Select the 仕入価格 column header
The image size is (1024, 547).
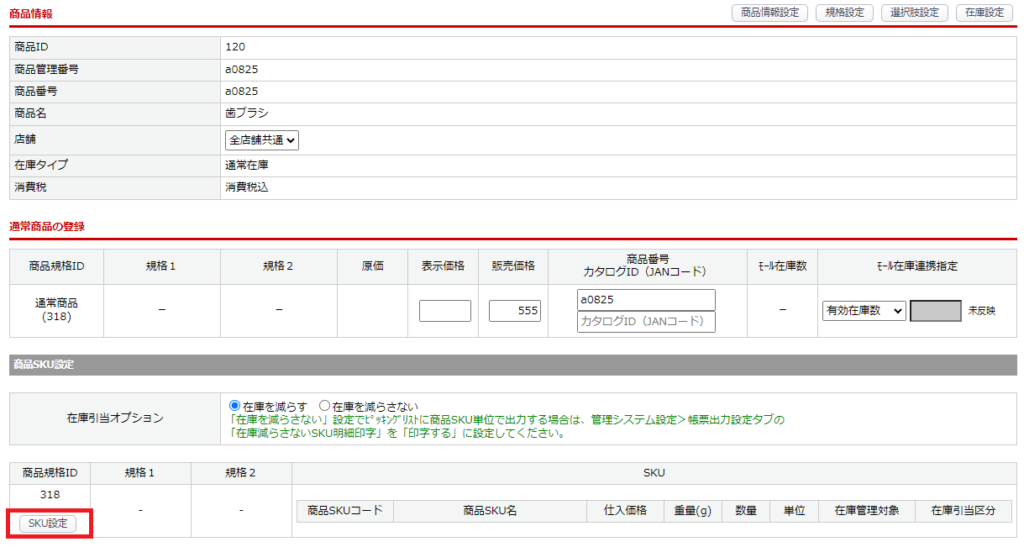(x=625, y=511)
